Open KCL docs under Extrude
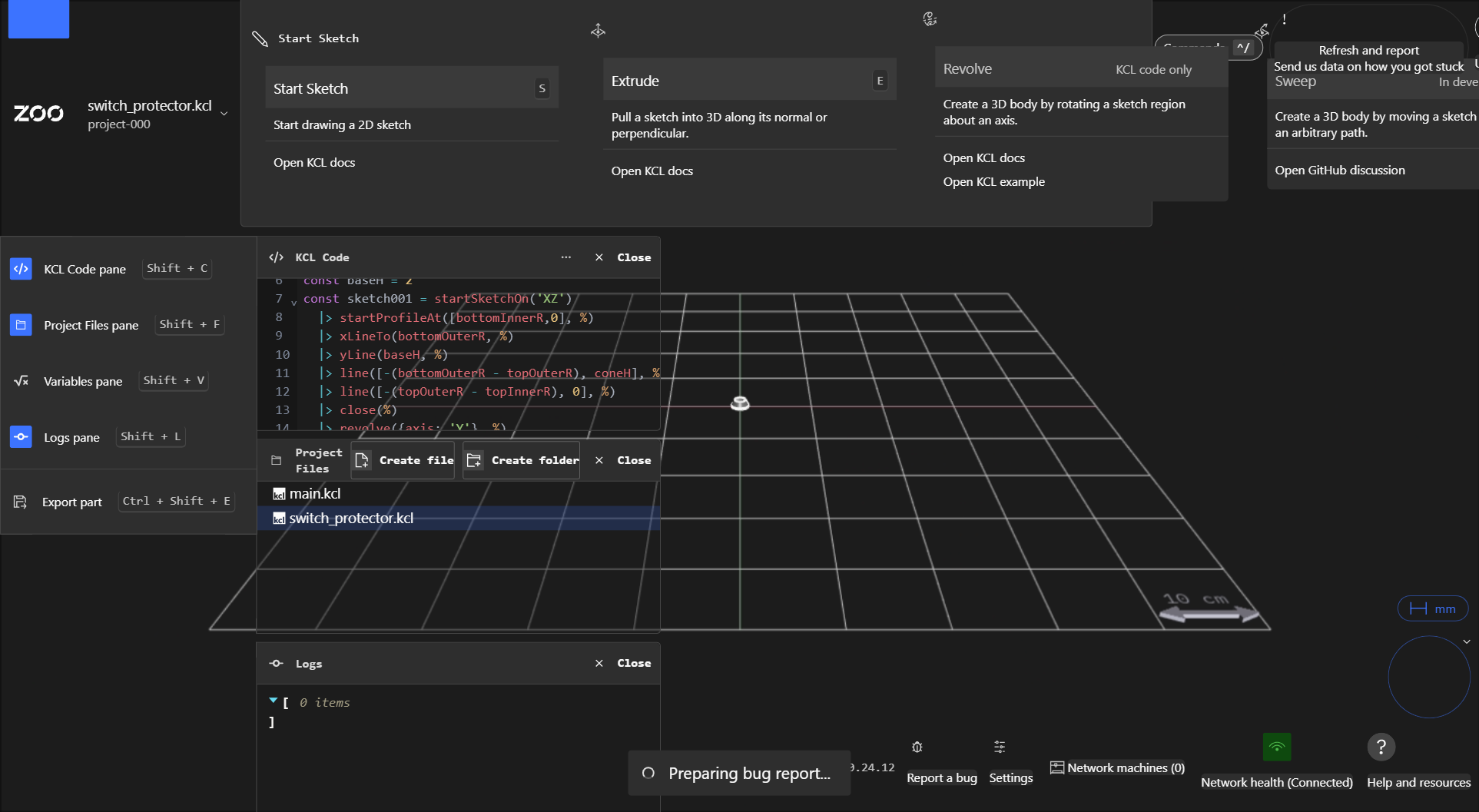The width and height of the screenshot is (1479, 812). pos(652,171)
